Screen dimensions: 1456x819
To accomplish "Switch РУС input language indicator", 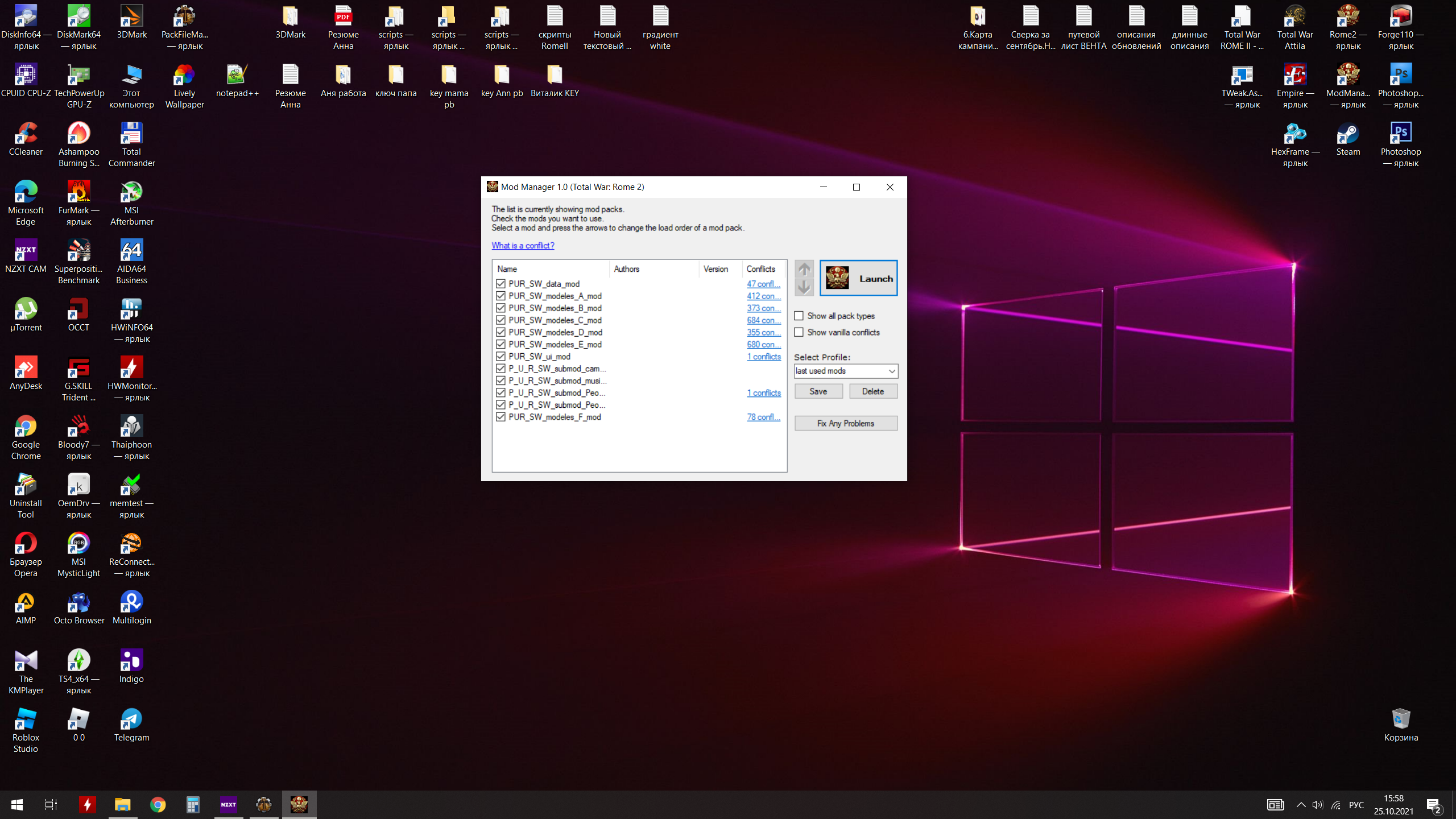I will [x=1356, y=805].
